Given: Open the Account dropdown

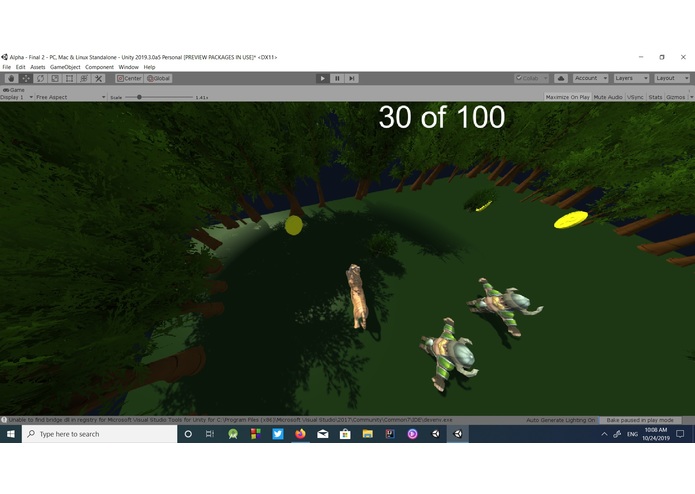Looking at the screenshot, I should click(590, 78).
